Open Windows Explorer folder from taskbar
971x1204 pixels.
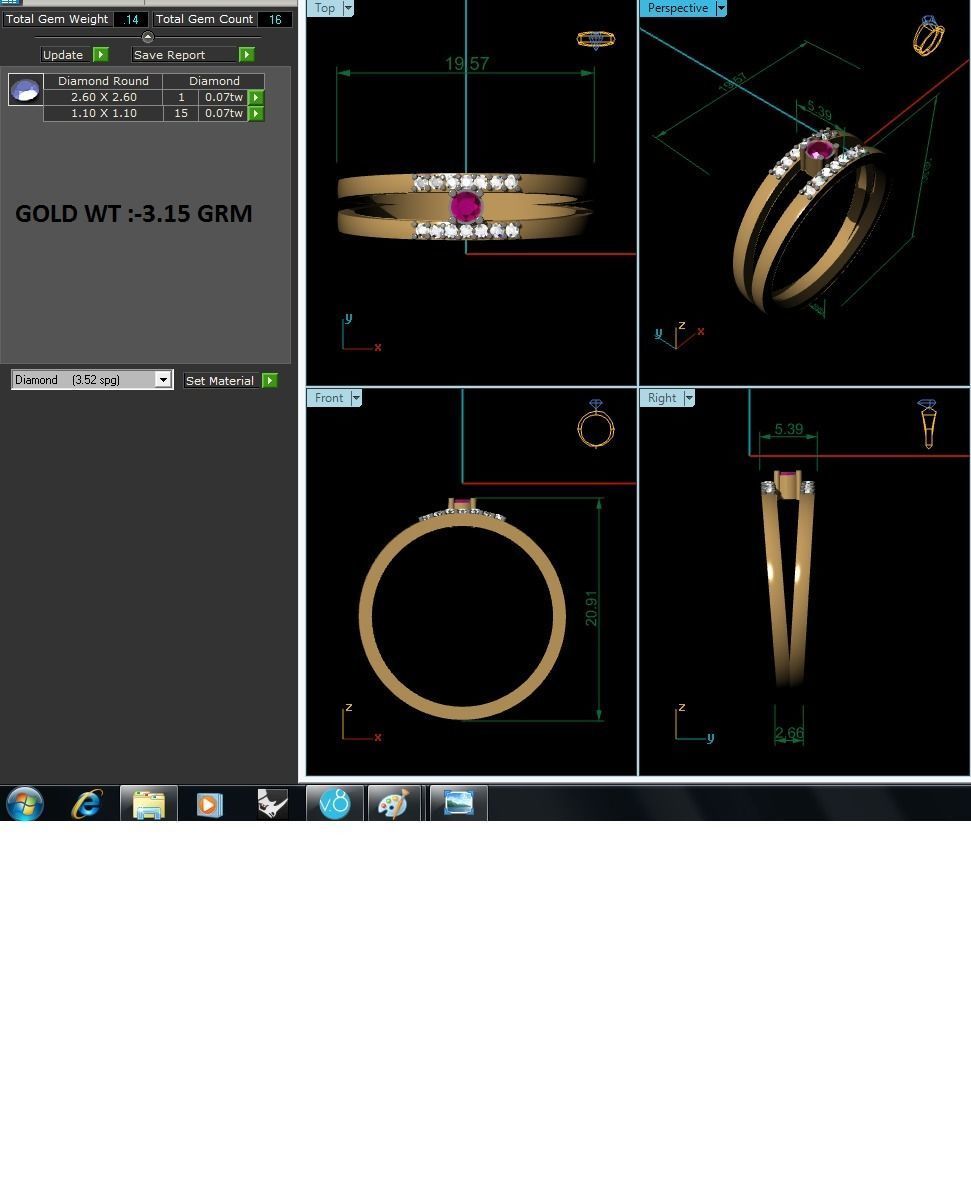pos(148,803)
